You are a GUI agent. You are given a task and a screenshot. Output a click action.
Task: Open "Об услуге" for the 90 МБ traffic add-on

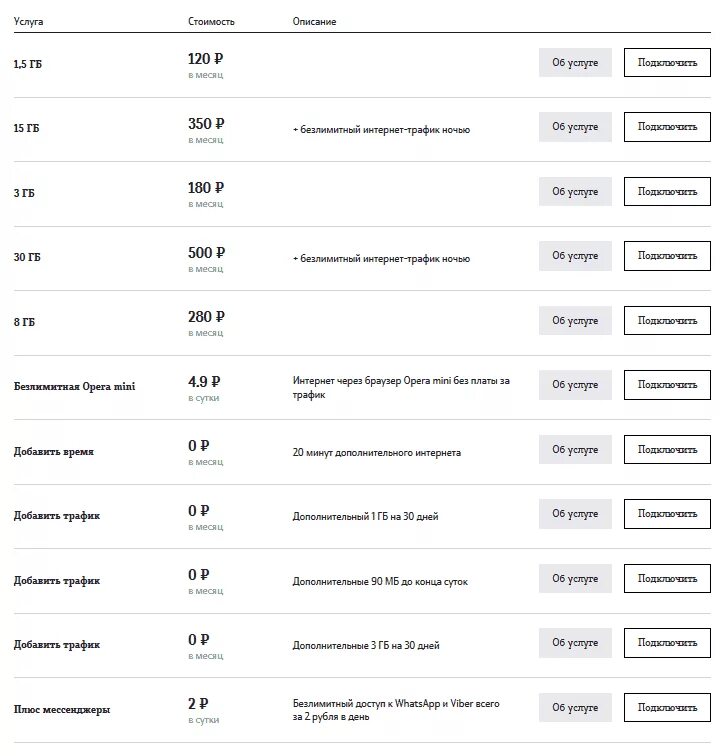click(x=575, y=579)
